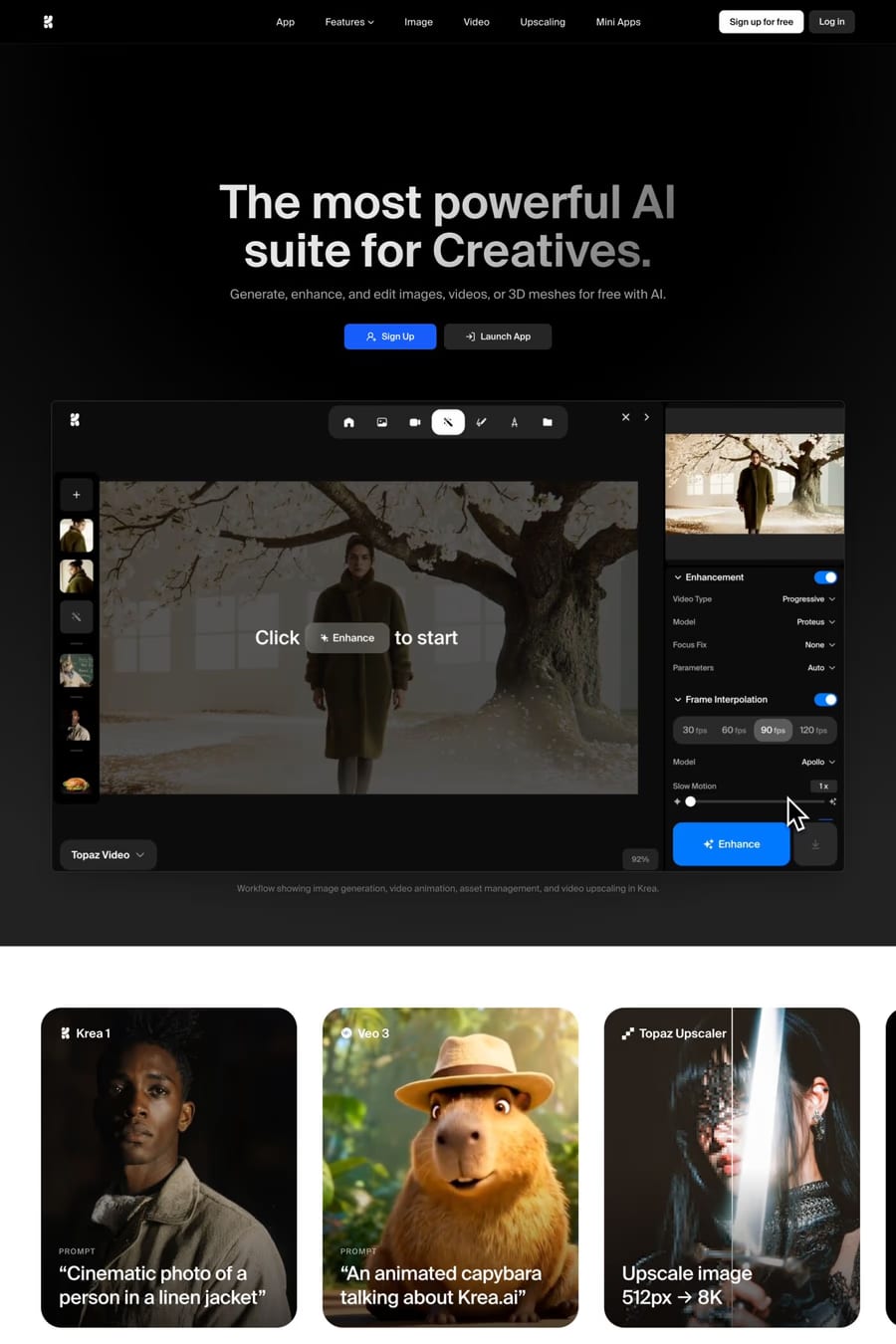Click the 92% zoom indicator
The image size is (896, 1344).
[640, 858]
